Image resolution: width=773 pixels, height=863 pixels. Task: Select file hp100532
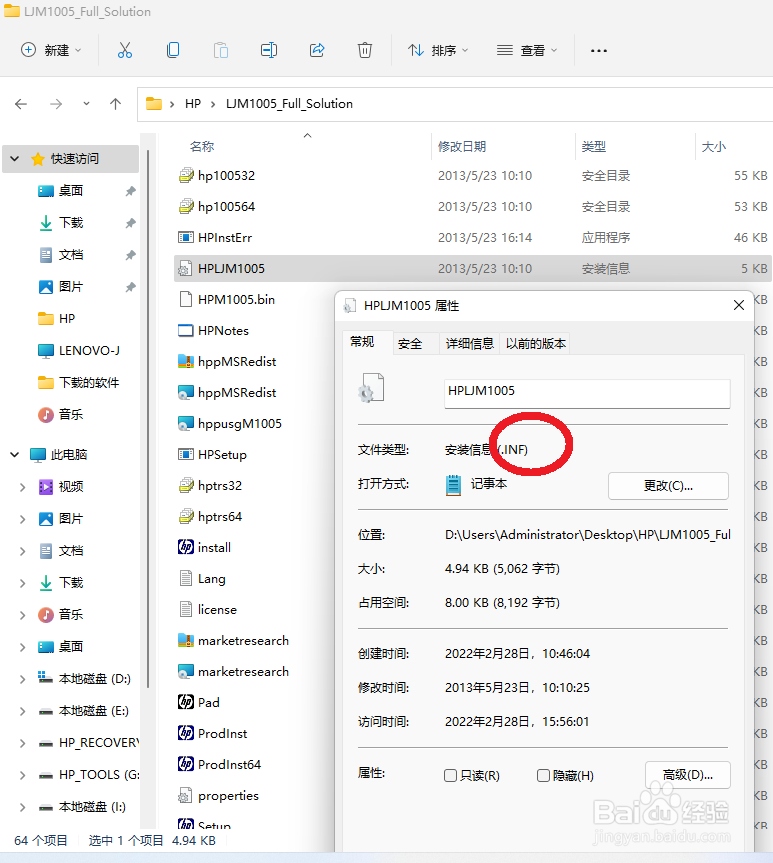click(x=226, y=176)
